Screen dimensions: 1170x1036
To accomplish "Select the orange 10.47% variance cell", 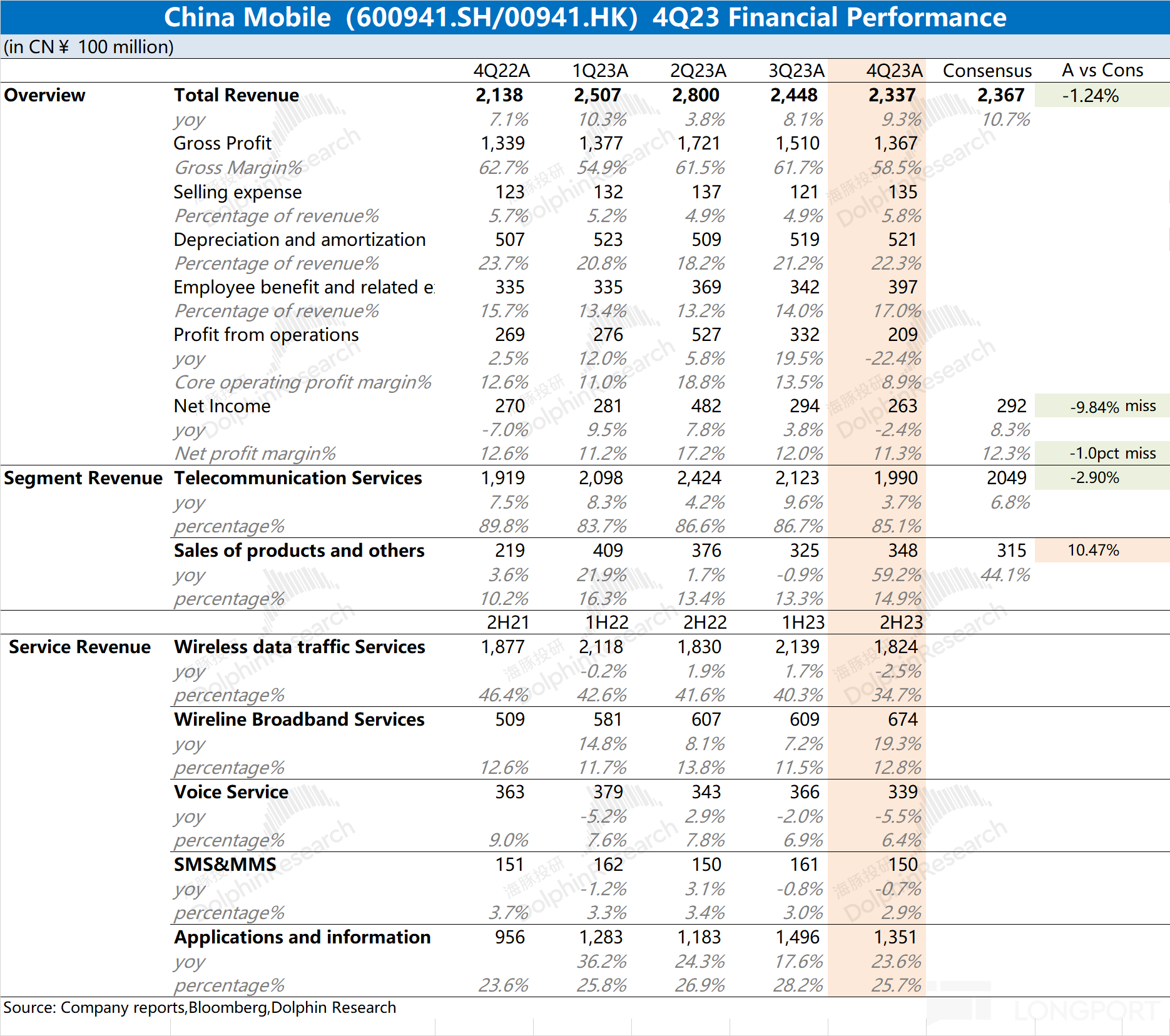I will 1093,551.
